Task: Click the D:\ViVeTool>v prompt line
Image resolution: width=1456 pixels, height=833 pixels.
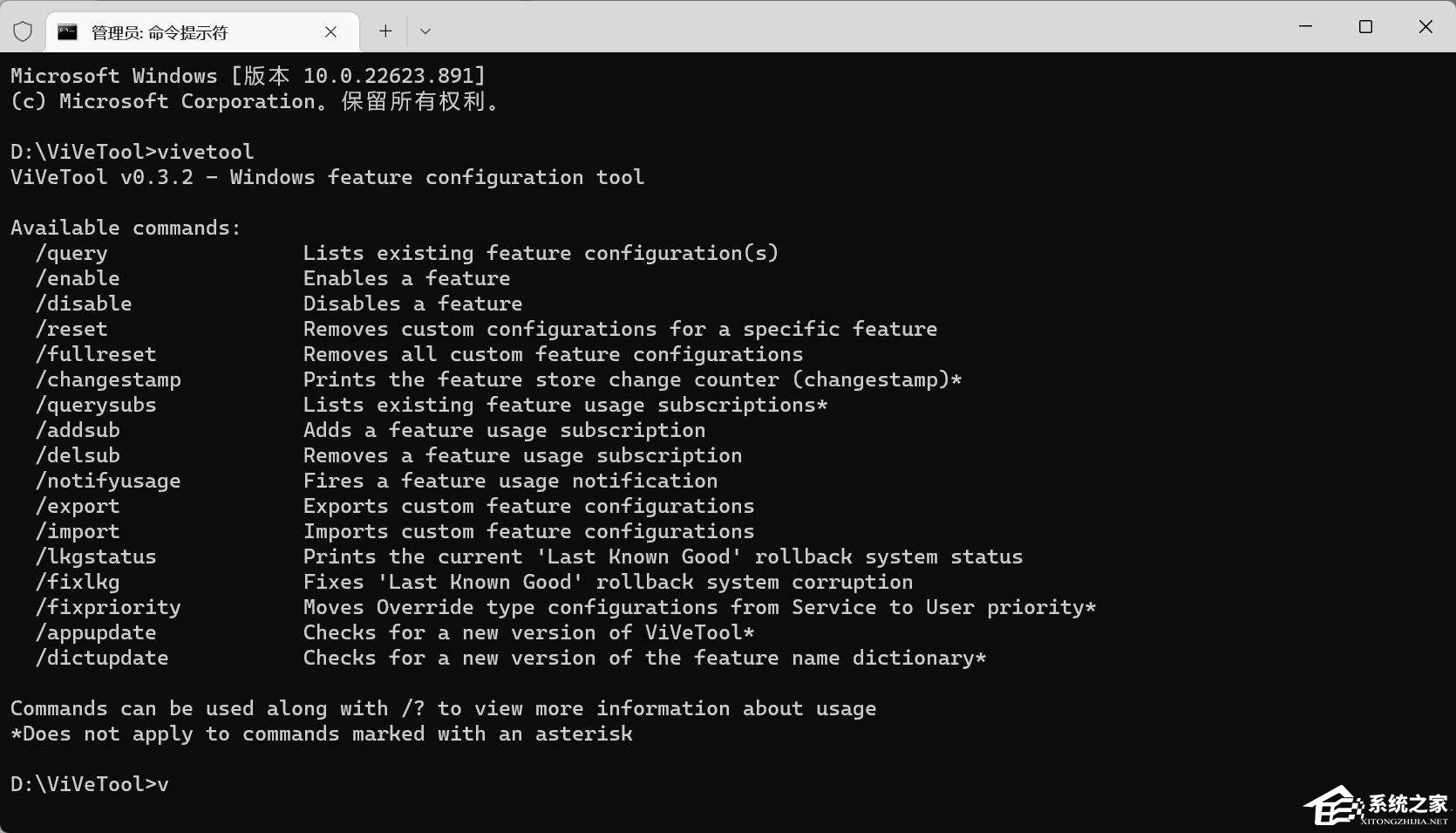Action: pyautogui.click(x=90, y=784)
